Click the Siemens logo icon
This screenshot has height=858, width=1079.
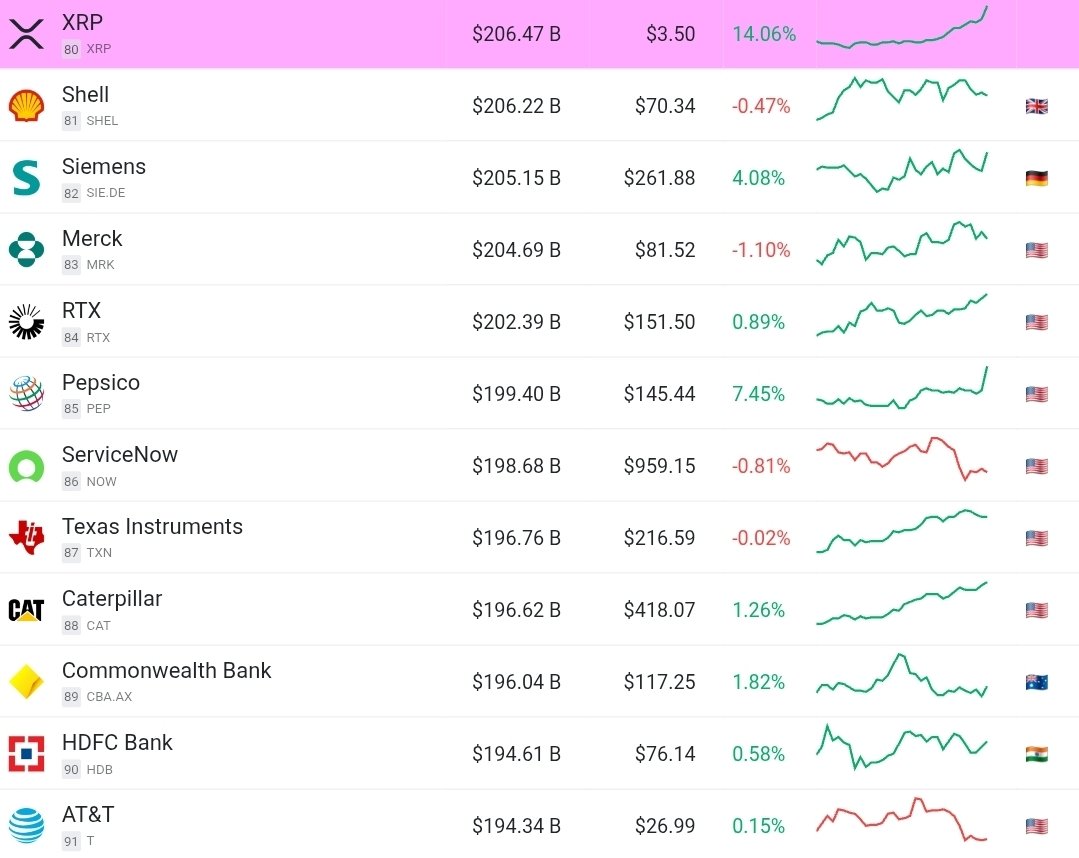point(26,178)
